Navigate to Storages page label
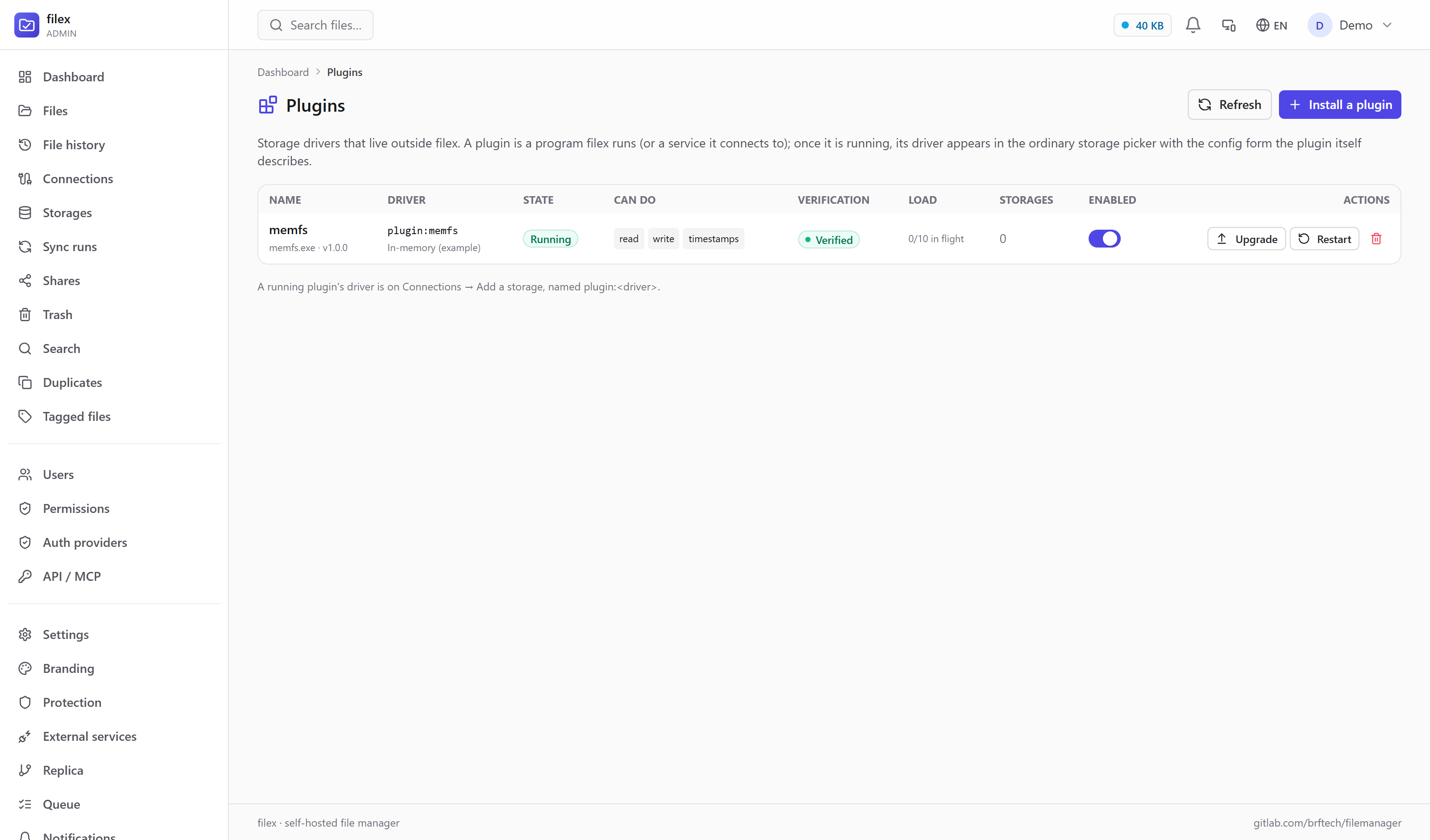The height and width of the screenshot is (840, 1430). tap(67, 213)
